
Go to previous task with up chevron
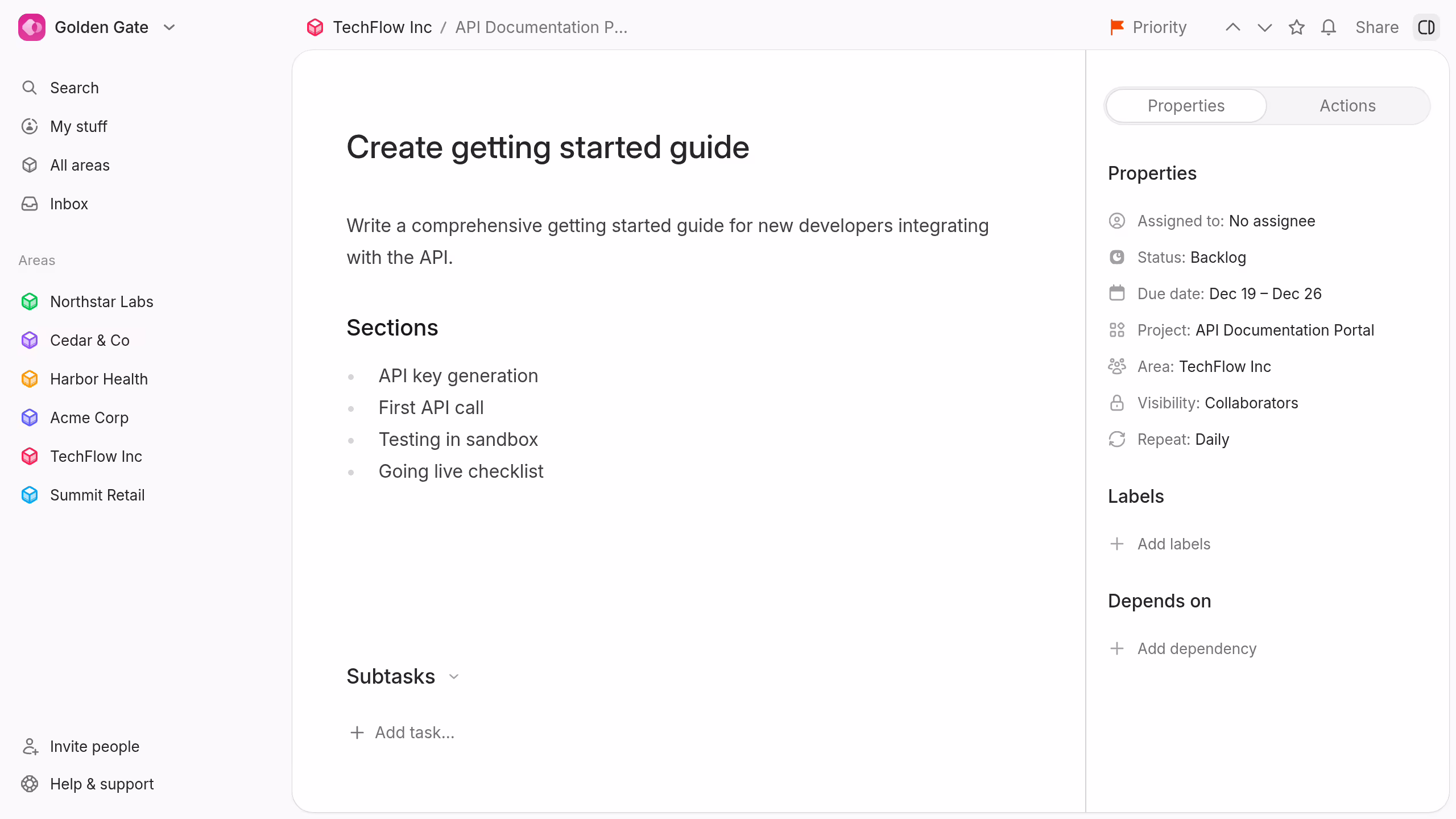point(1232,27)
